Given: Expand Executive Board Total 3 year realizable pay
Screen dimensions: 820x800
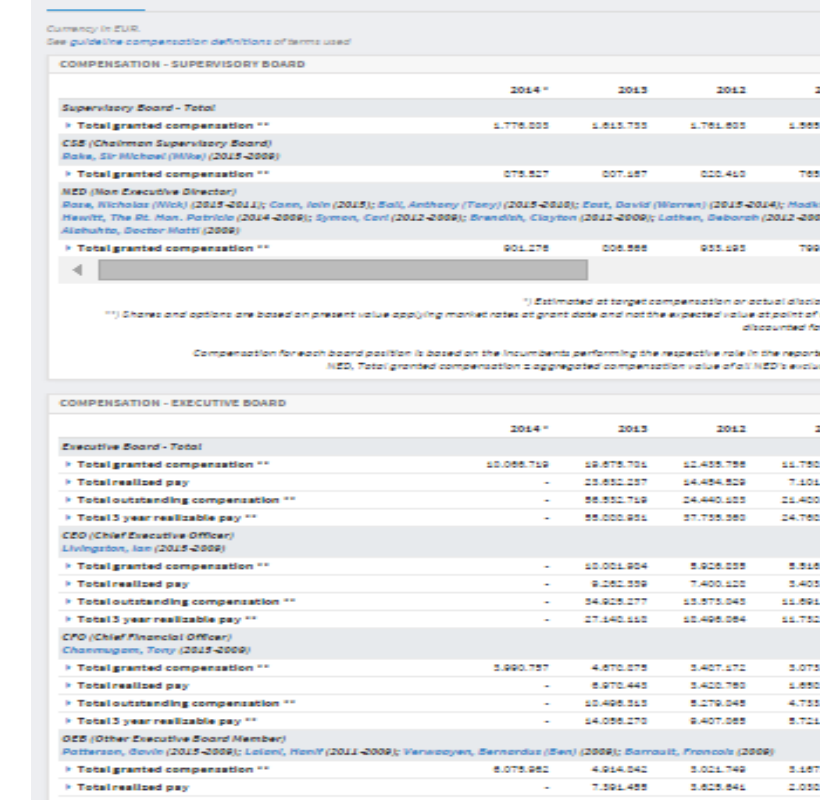Looking at the screenshot, I should [67, 518].
